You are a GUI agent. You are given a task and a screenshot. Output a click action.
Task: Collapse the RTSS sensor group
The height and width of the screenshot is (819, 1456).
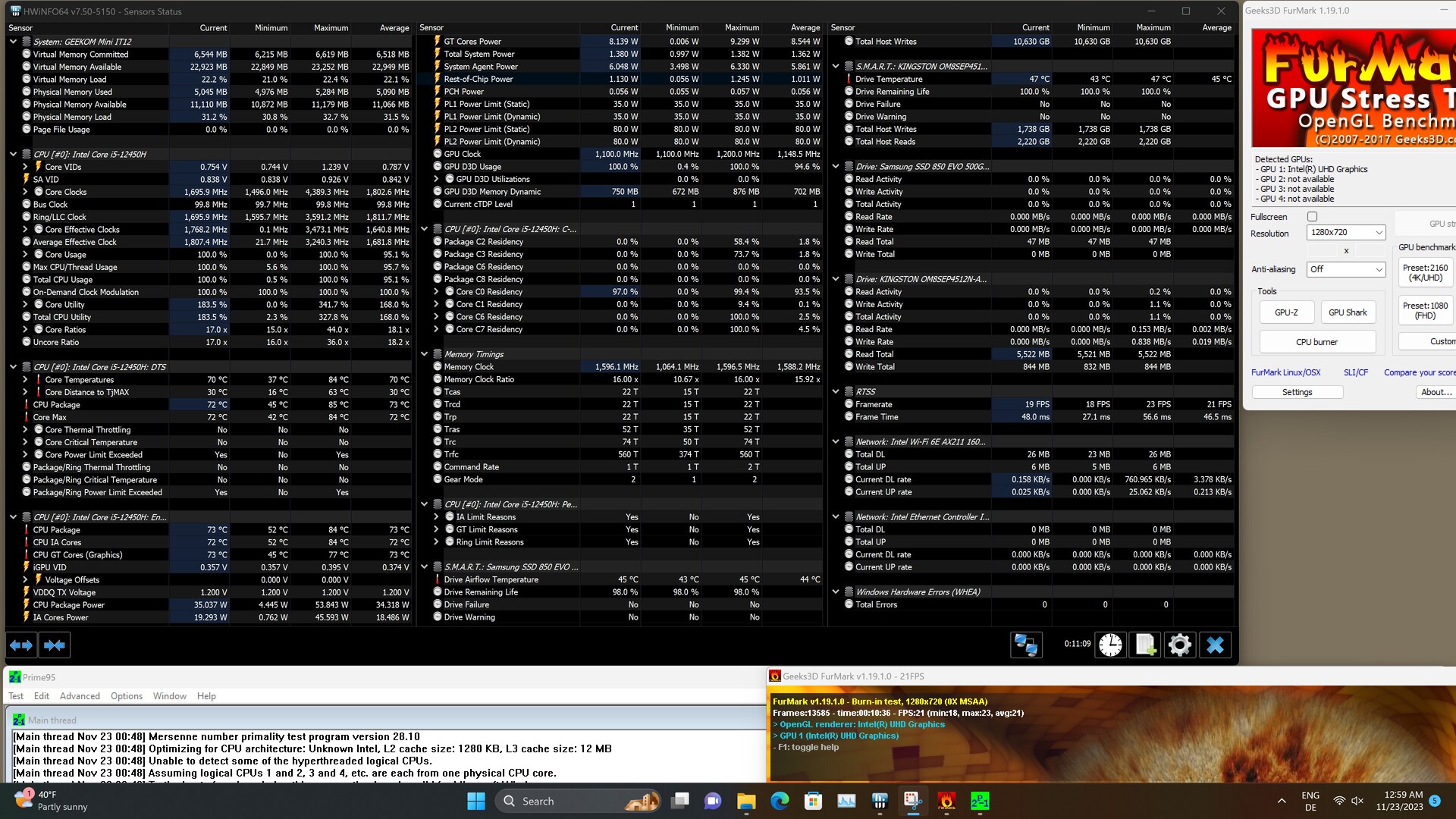836,392
